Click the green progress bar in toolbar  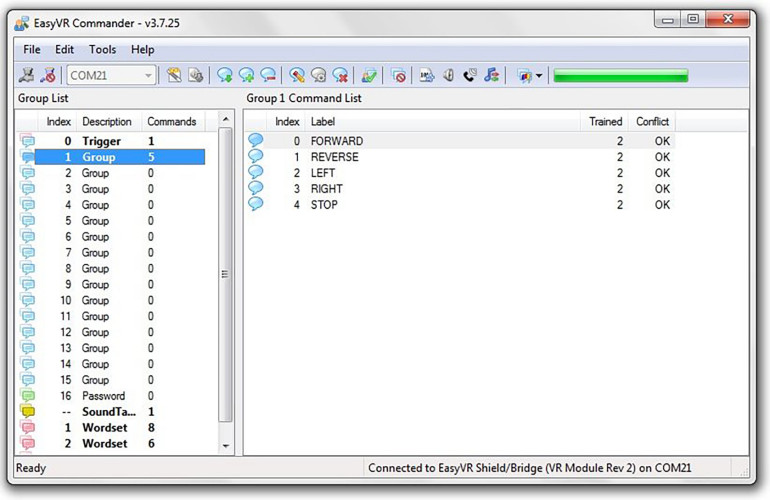pos(620,75)
